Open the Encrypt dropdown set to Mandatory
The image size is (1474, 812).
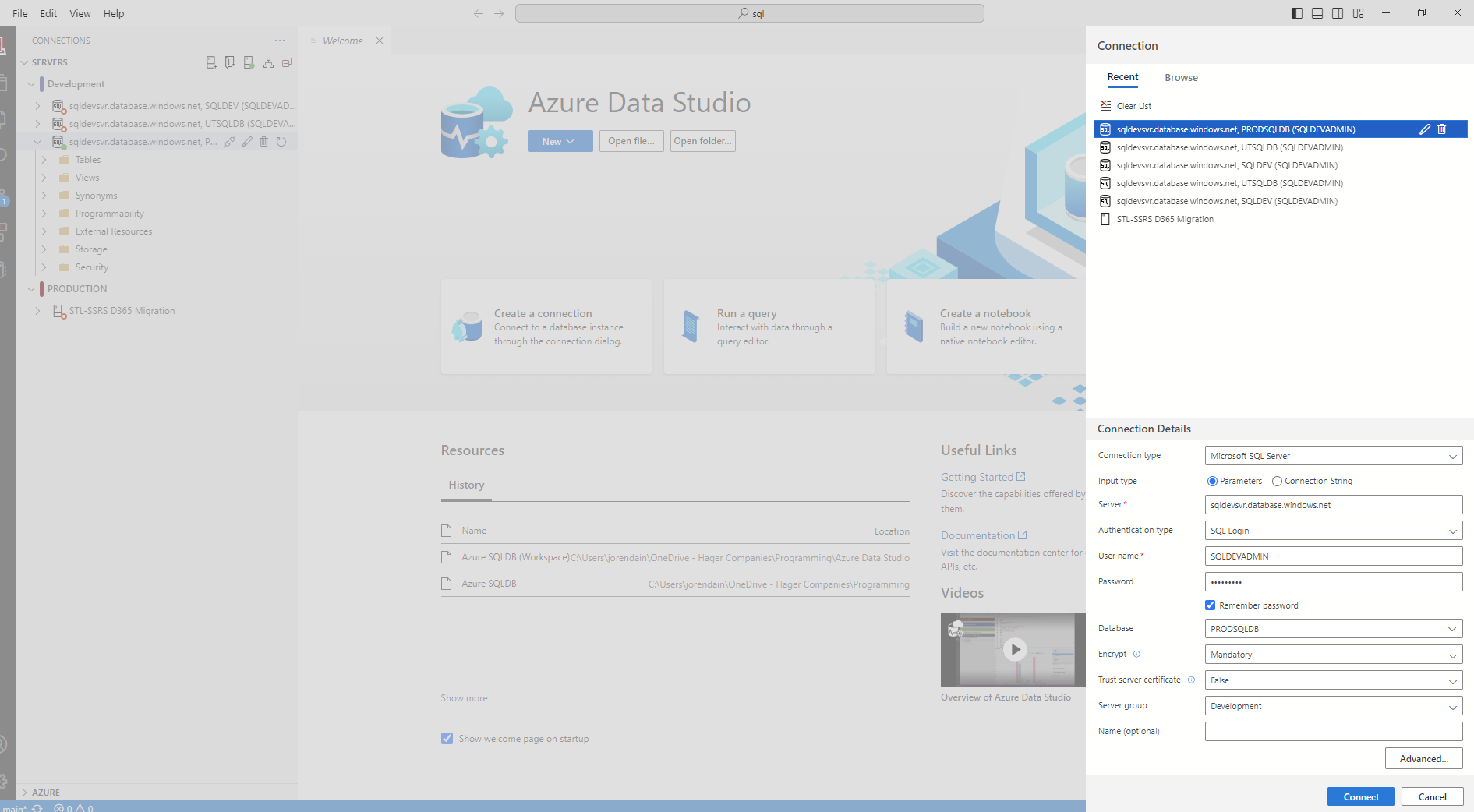tap(1334, 655)
